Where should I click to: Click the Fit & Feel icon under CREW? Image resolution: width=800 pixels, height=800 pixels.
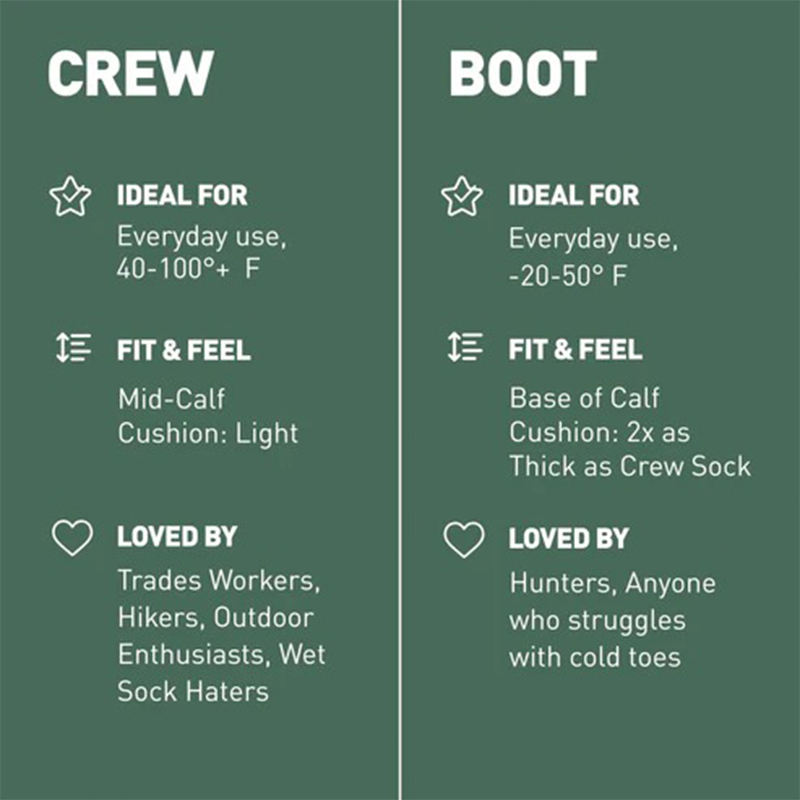point(73,349)
